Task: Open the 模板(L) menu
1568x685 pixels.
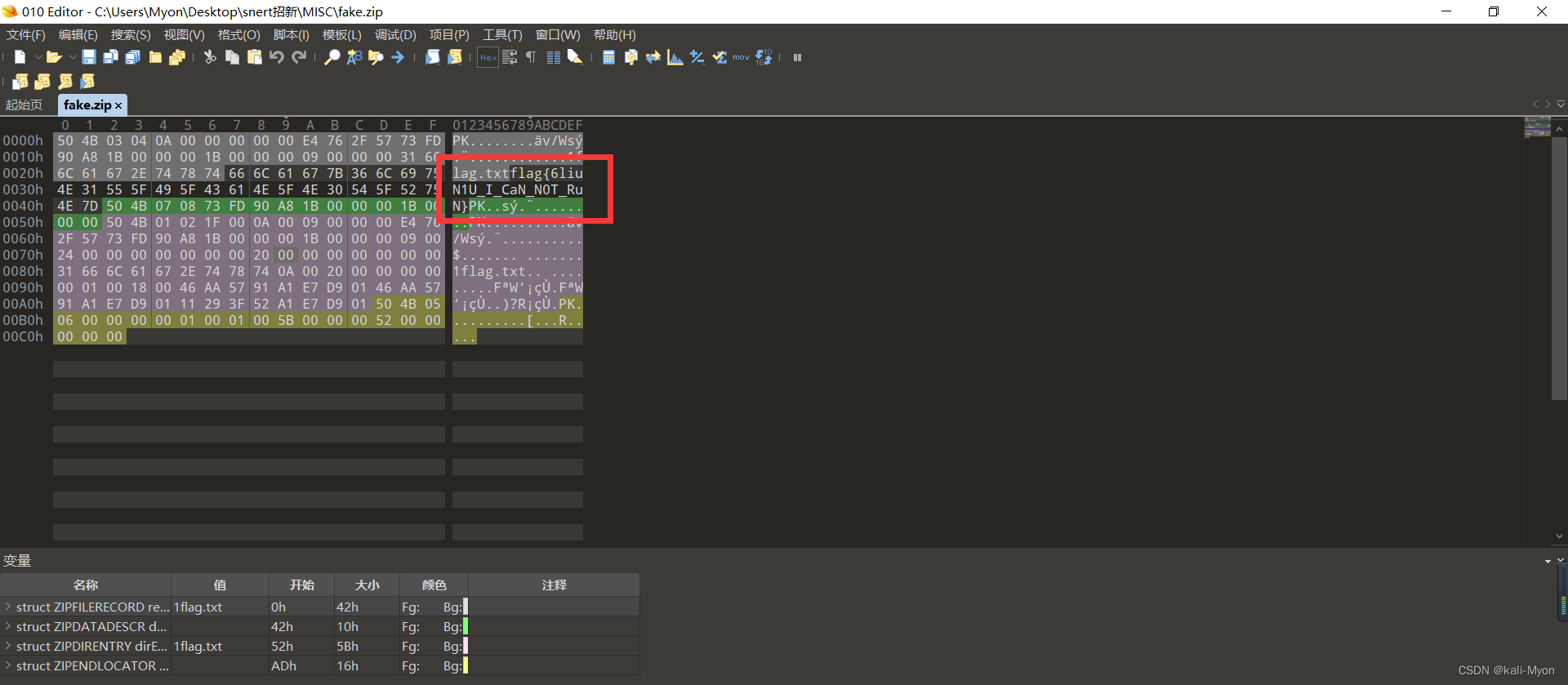Action: [x=342, y=34]
